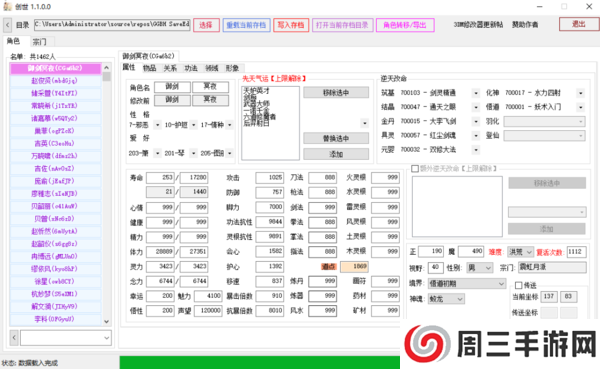Expand the 化神 700017 dropdown
600x369 pixels.
pos(580,93)
